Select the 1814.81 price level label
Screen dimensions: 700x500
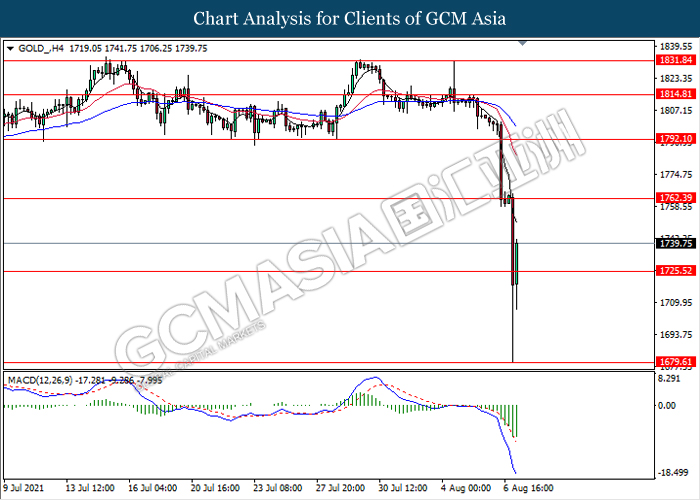[676, 94]
